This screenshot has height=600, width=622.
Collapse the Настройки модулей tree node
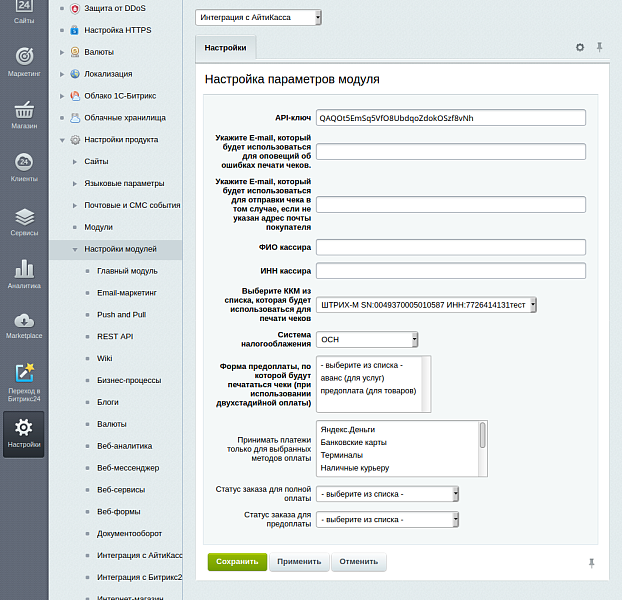click(76, 249)
